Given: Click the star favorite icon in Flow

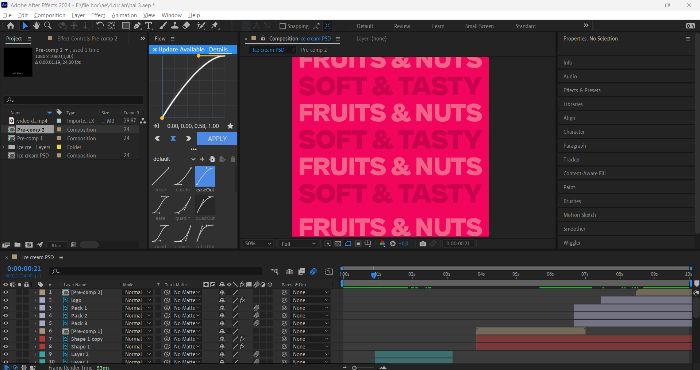Looking at the screenshot, I should point(230,126).
